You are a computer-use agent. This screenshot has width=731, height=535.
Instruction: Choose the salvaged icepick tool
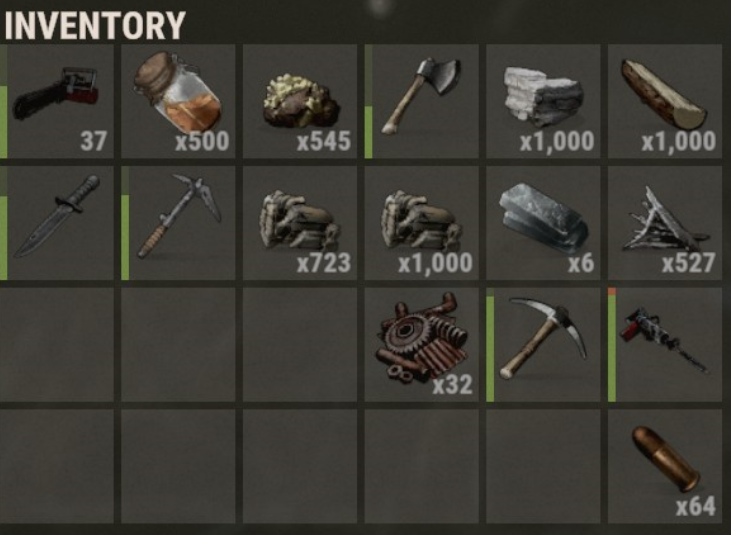178,223
